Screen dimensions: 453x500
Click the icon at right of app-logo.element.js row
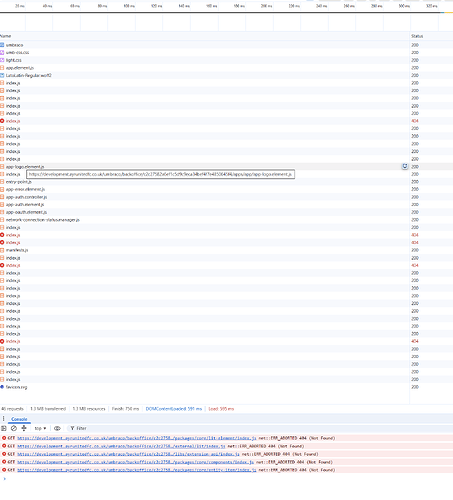pos(405,166)
